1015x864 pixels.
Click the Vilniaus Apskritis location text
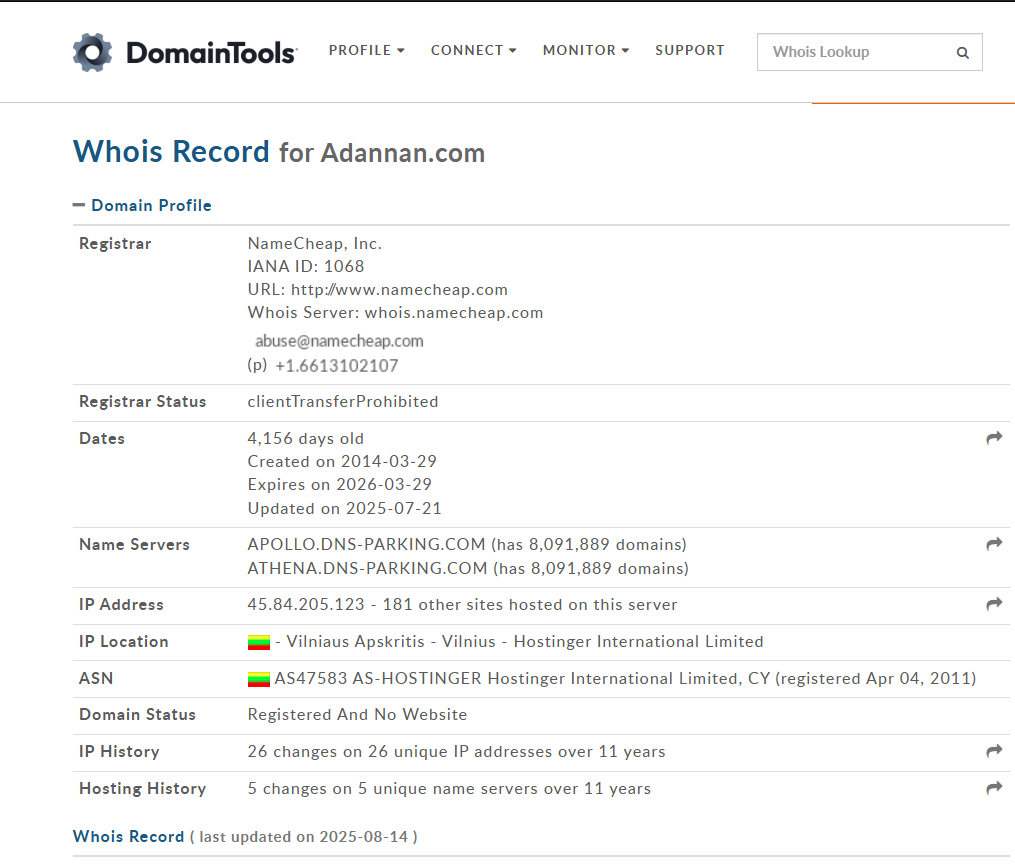355,641
